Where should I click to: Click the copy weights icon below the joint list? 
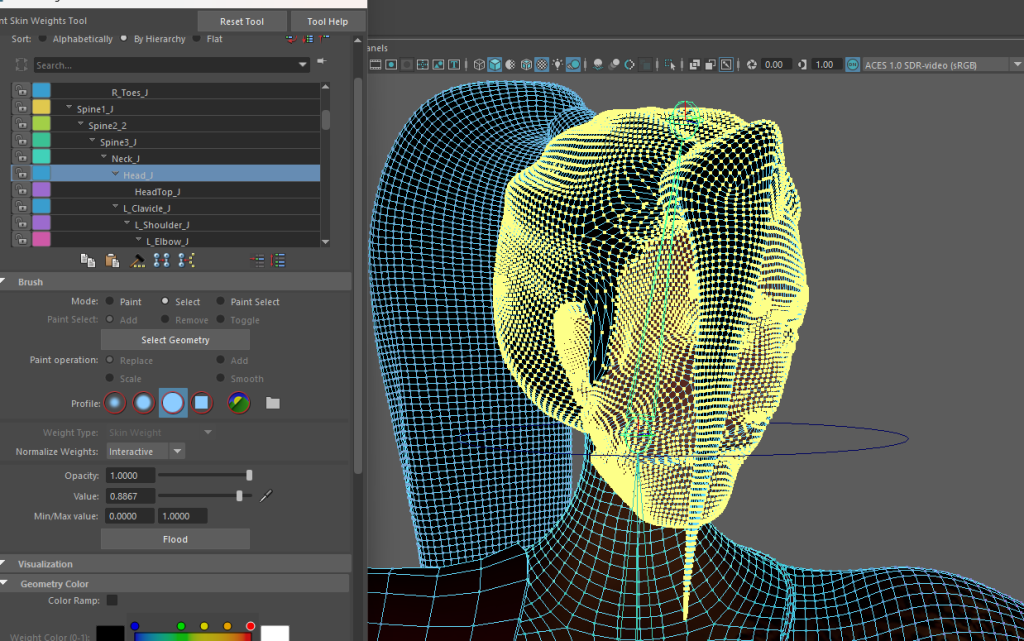click(x=88, y=260)
